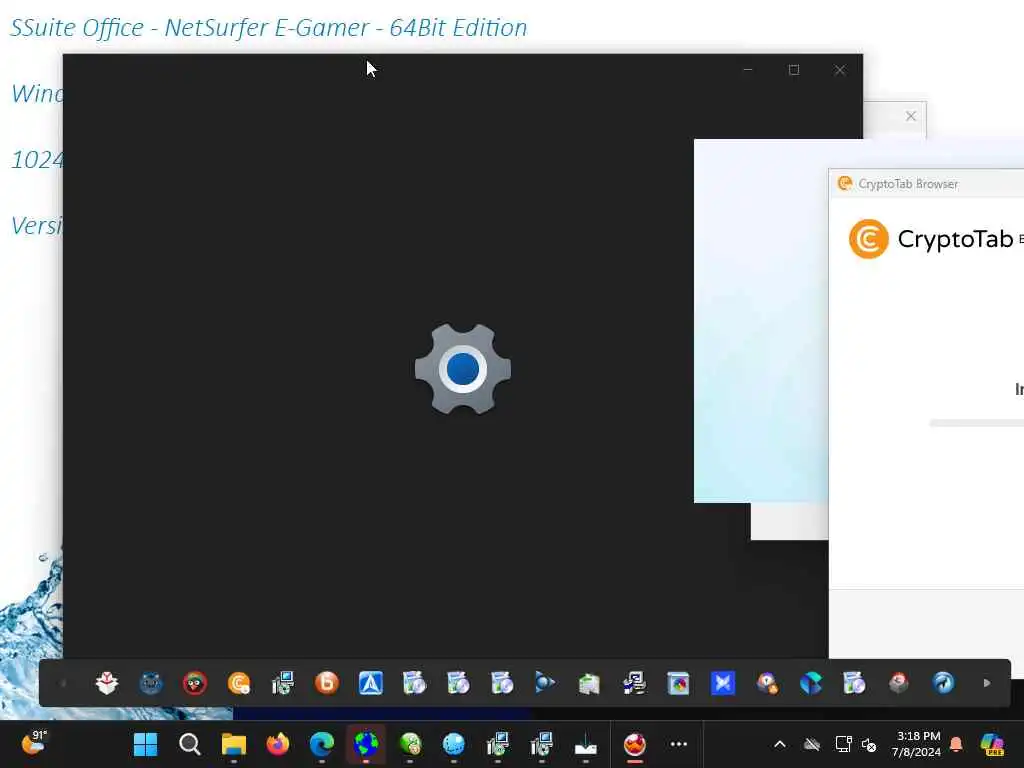Click the 'SSuite Office - NetSurfer E-Gamer' heading text
This screenshot has width=1024, height=768.
coord(268,27)
